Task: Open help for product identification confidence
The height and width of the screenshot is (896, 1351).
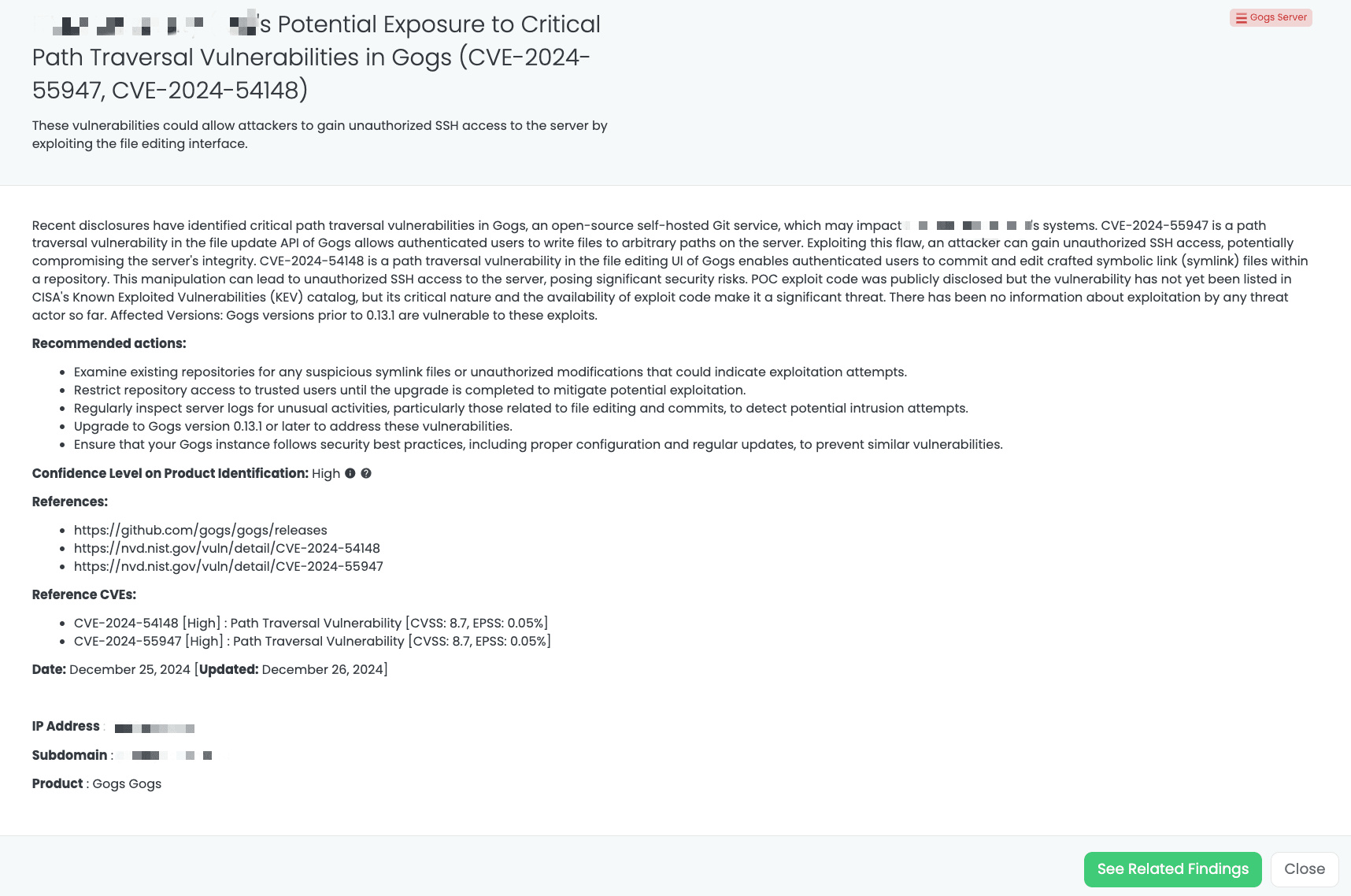Action: tap(366, 473)
